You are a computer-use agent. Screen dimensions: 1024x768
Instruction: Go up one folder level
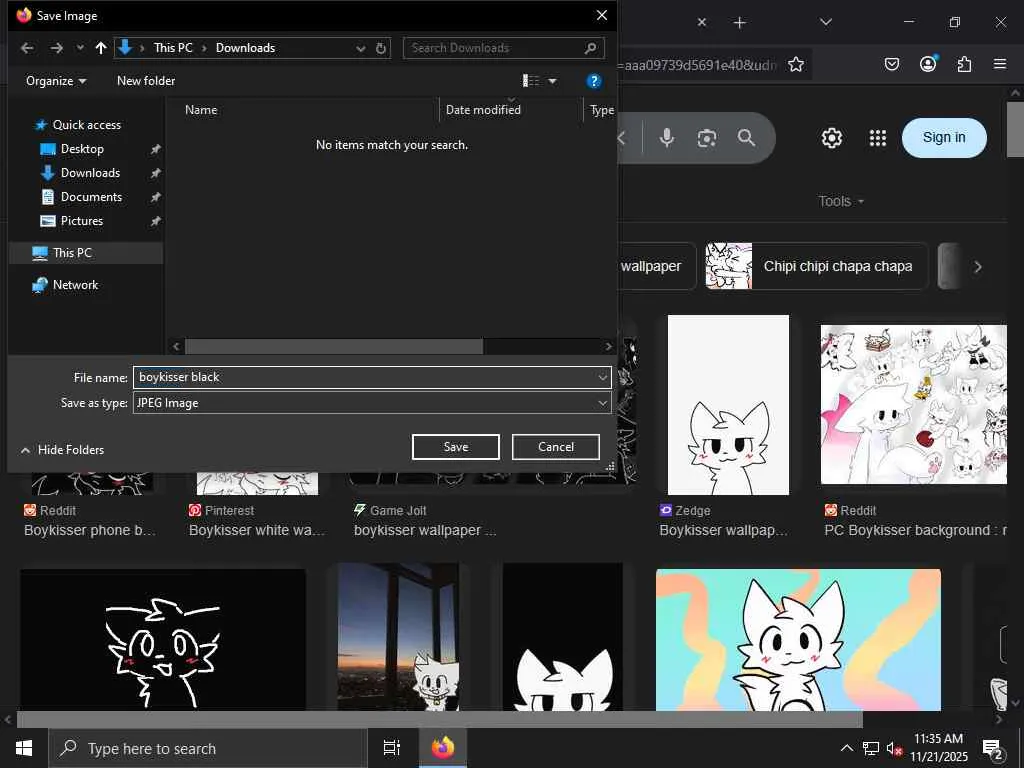click(101, 48)
